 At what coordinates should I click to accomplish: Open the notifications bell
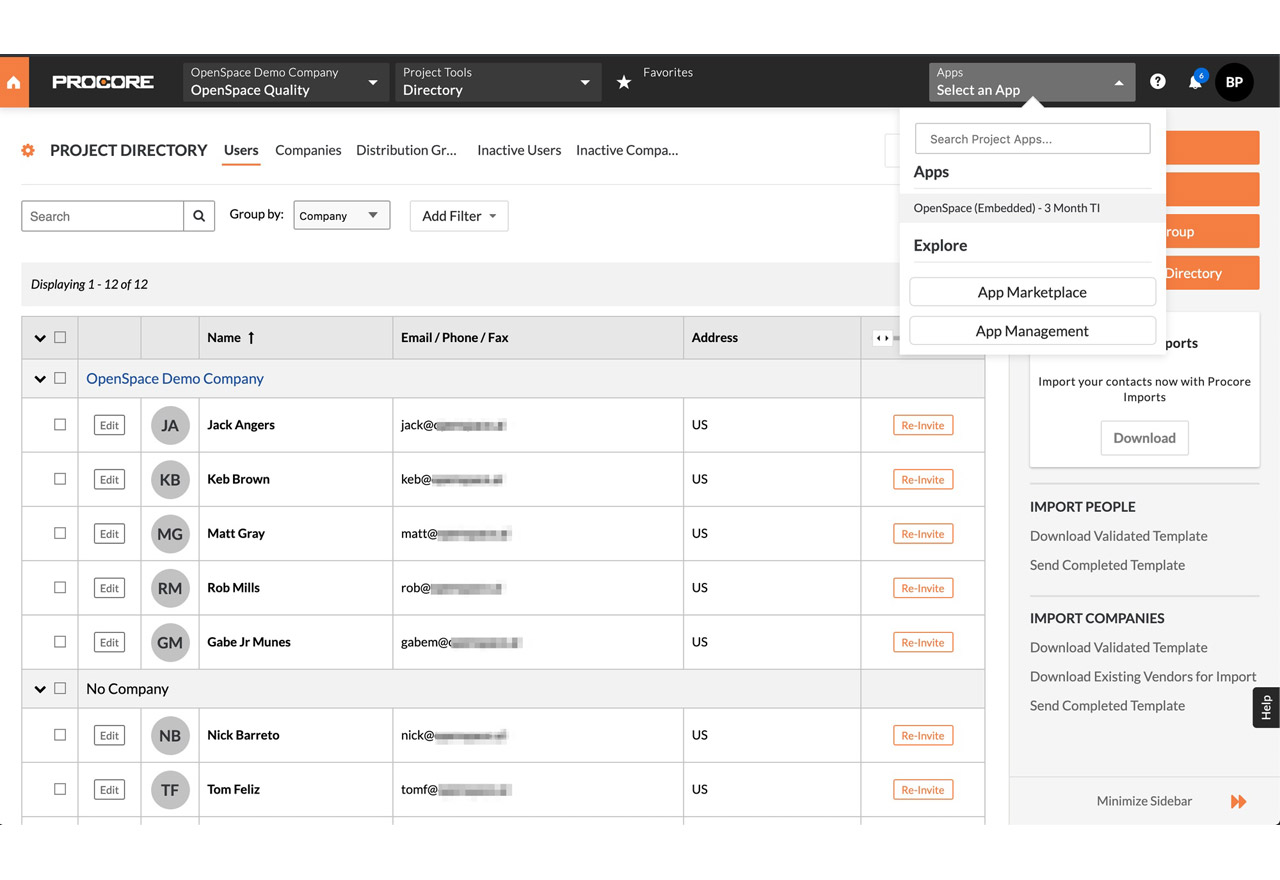tap(1195, 82)
